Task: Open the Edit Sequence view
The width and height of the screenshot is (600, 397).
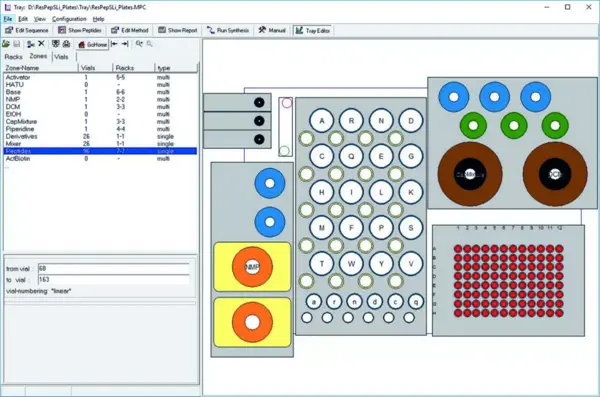Action: click(x=27, y=30)
